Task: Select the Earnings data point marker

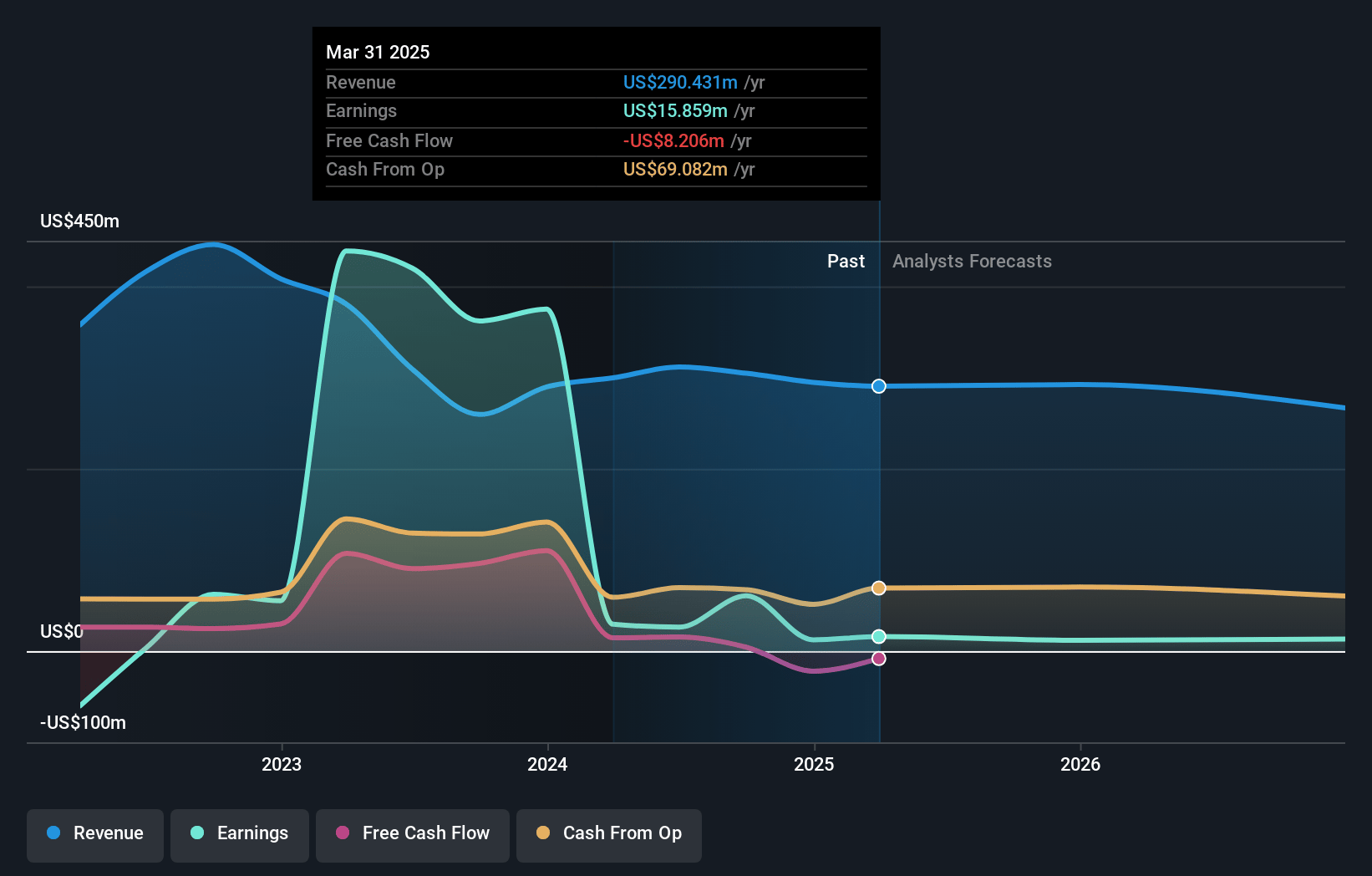Action: [879, 637]
